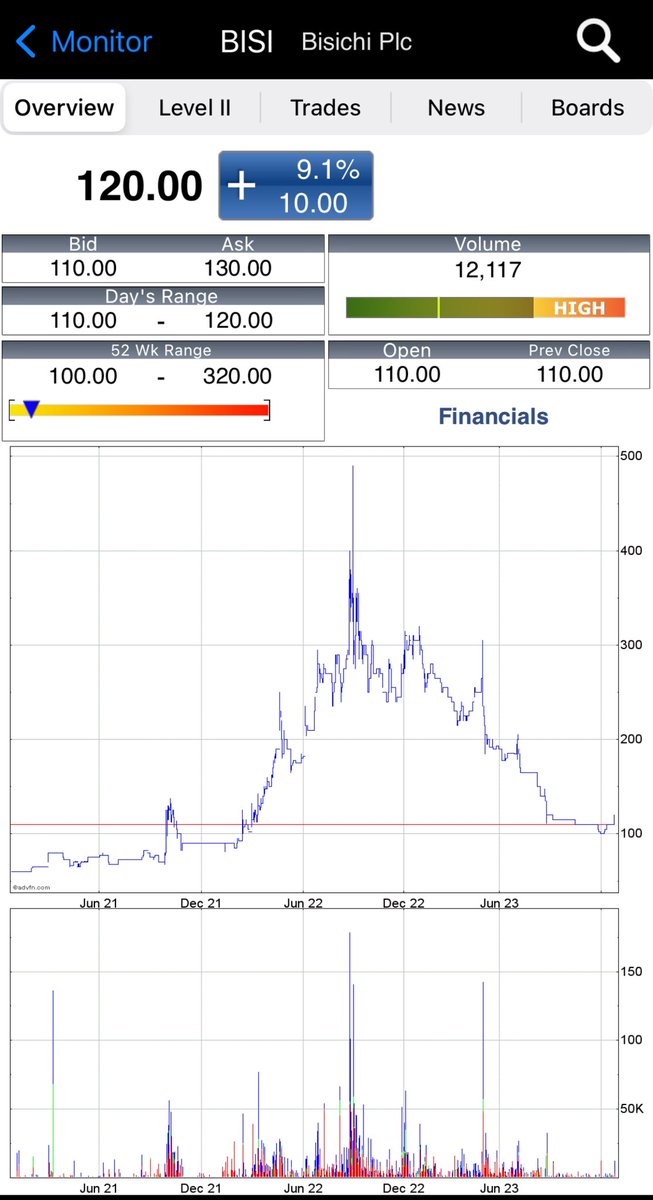Tap the 52 week low 100.00
The image size is (653, 1200).
pyautogui.click(x=83, y=376)
